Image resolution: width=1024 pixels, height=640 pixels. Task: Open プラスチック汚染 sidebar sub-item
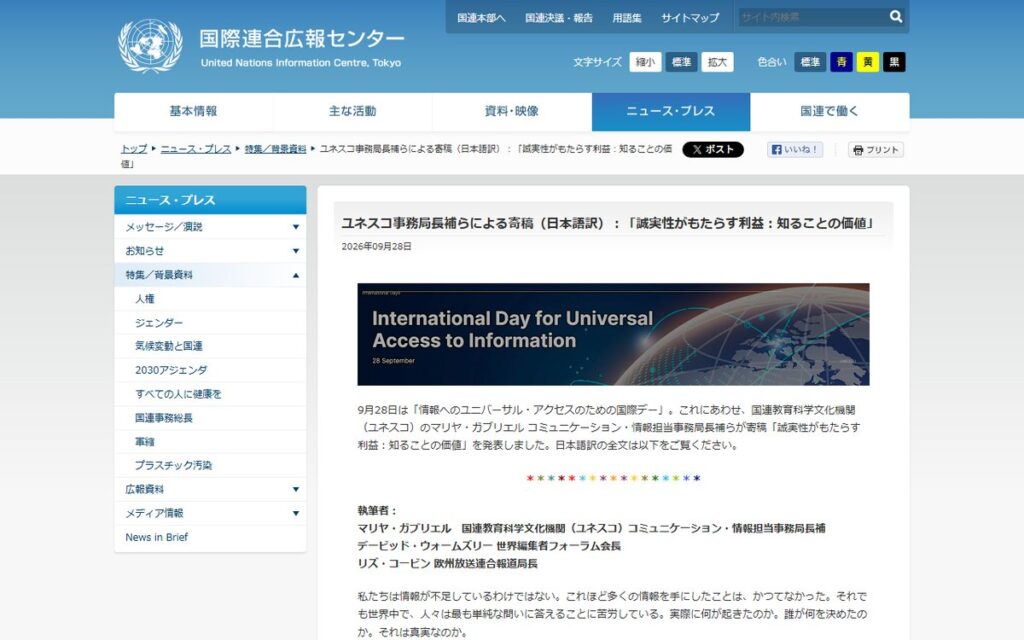174,466
